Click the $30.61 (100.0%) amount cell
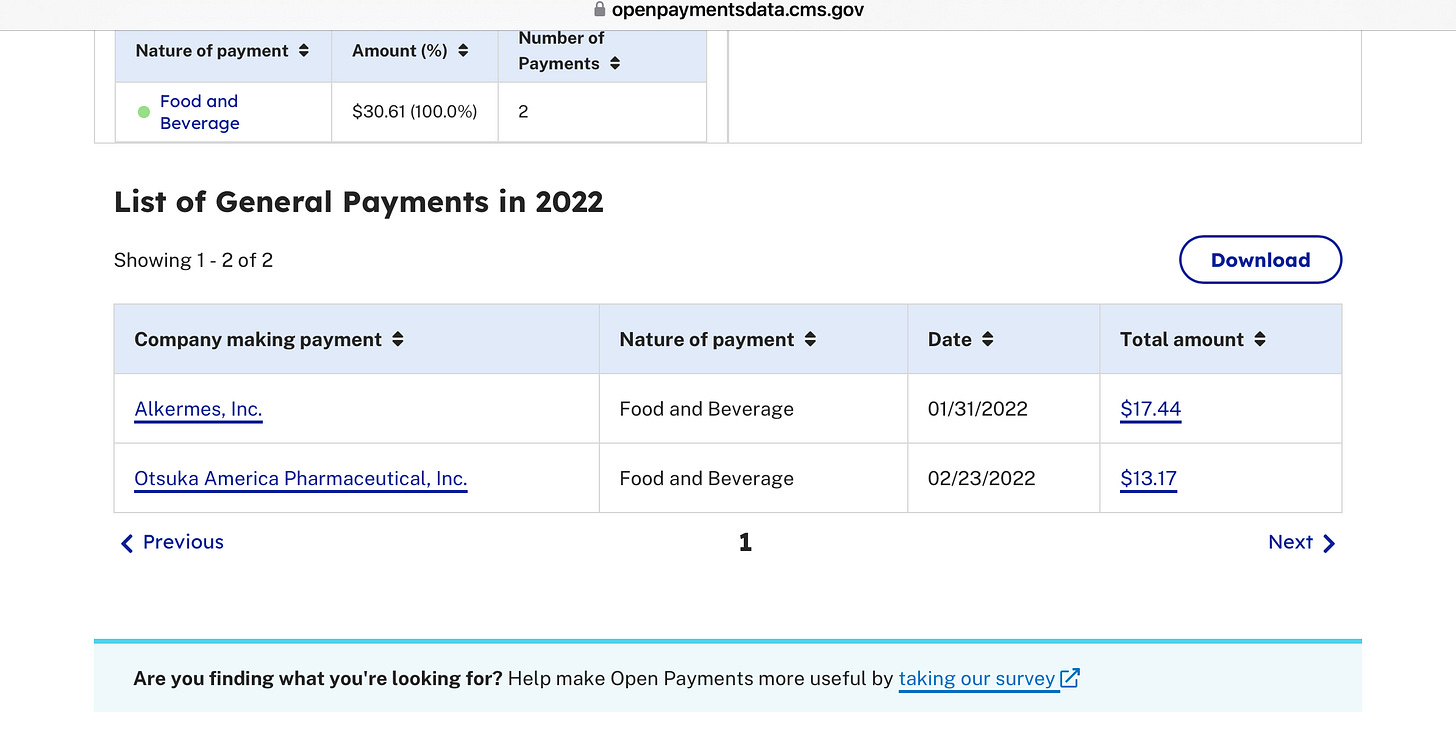This screenshot has height=752, width=1456. click(415, 112)
